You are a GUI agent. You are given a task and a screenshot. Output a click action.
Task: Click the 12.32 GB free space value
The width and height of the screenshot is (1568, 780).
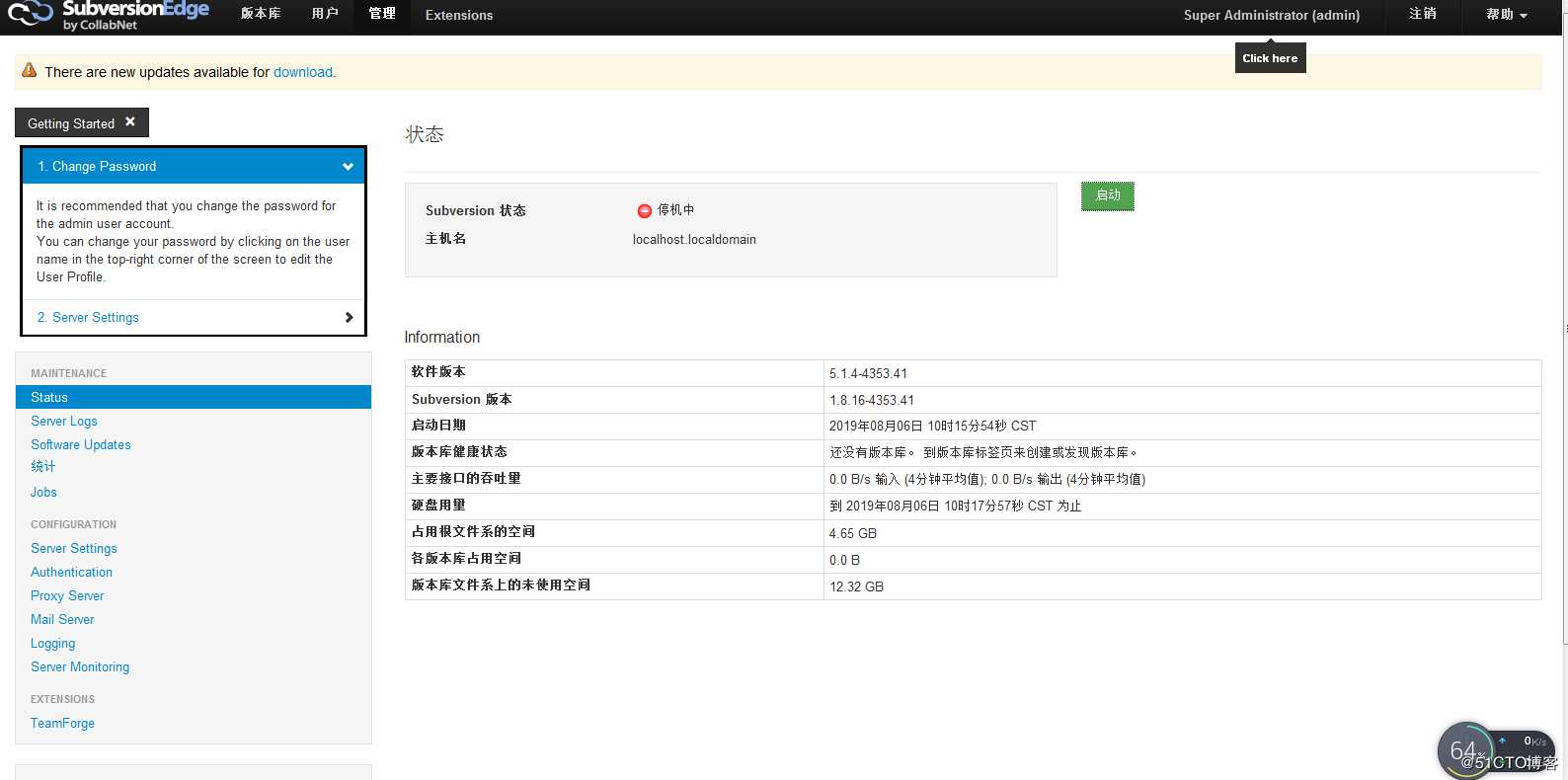pos(856,586)
